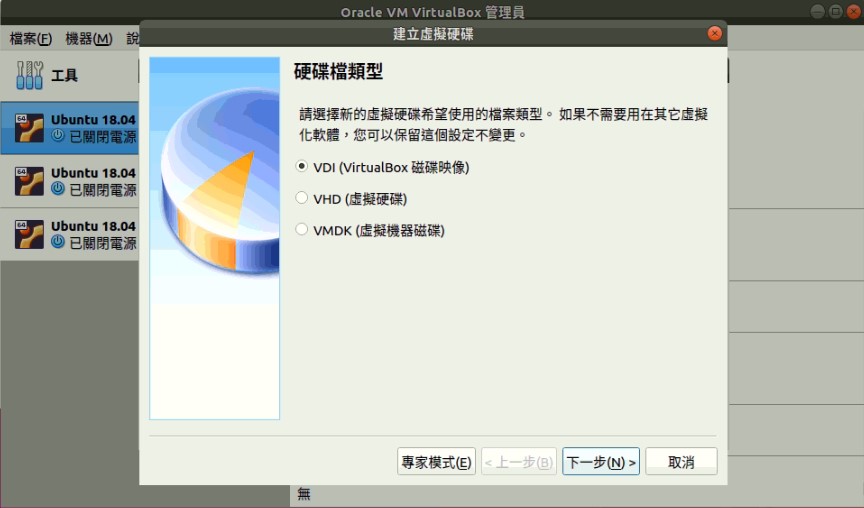Click the power-off status icon of the last VM

[x=58, y=242]
